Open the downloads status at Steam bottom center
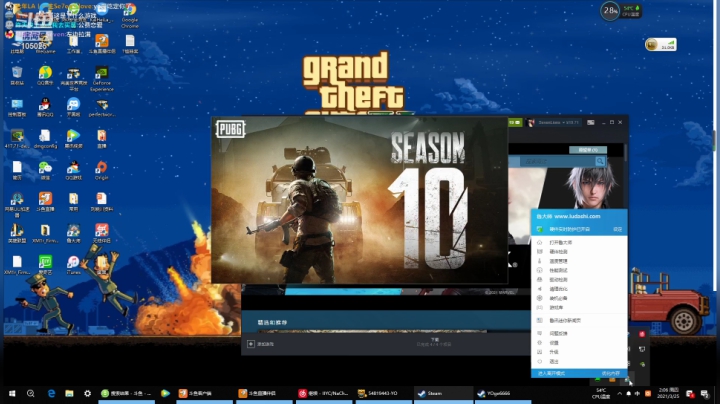Viewport: 720px width, 404px height. pyautogui.click(x=434, y=342)
